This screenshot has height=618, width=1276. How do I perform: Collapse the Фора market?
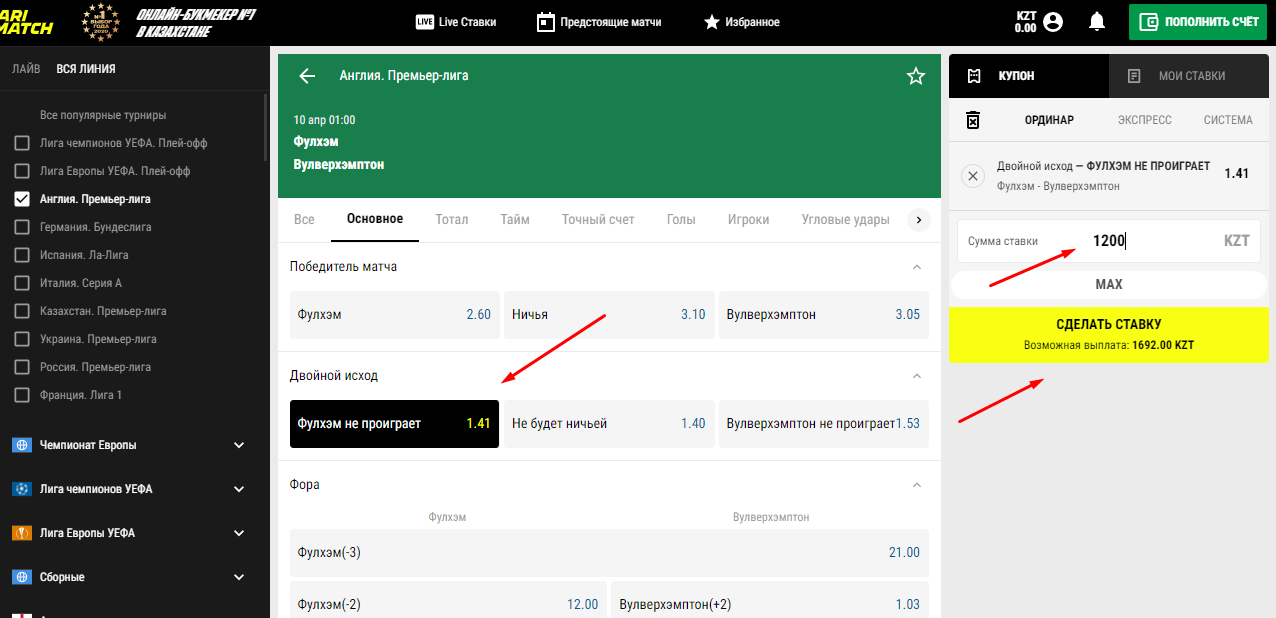click(x=917, y=485)
